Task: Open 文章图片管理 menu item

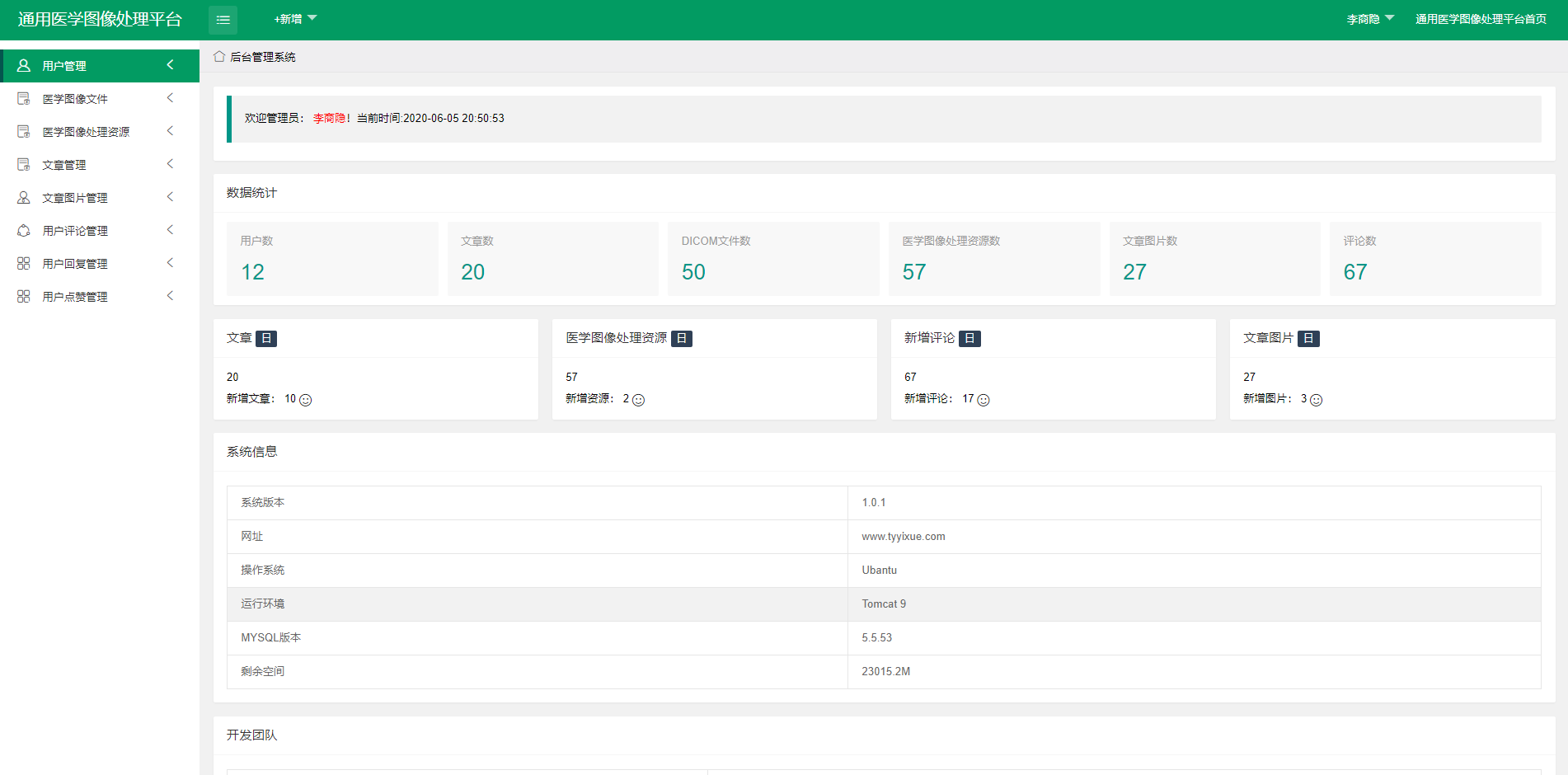Action: coord(100,198)
